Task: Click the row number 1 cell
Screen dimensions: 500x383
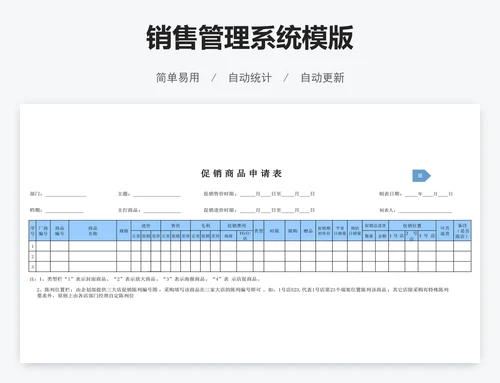Action: 32,246
